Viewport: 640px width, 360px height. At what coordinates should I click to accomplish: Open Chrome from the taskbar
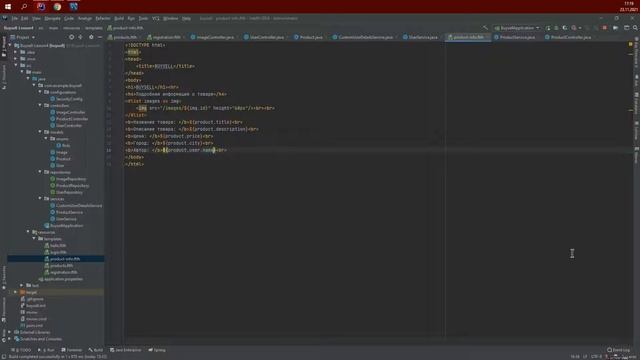(57, 7)
